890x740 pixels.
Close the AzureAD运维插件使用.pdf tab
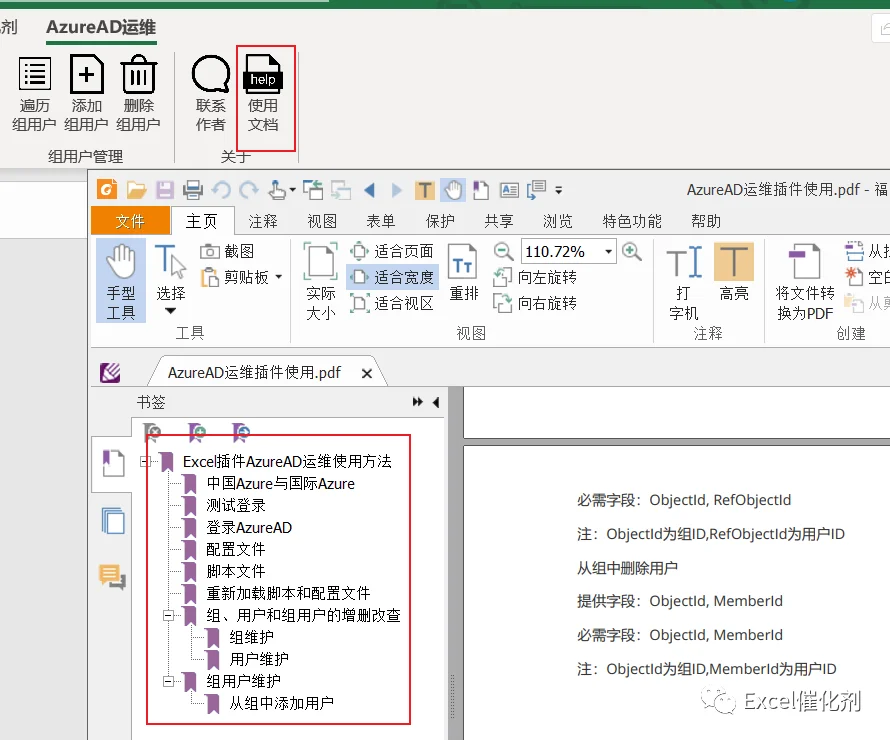tap(367, 373)
